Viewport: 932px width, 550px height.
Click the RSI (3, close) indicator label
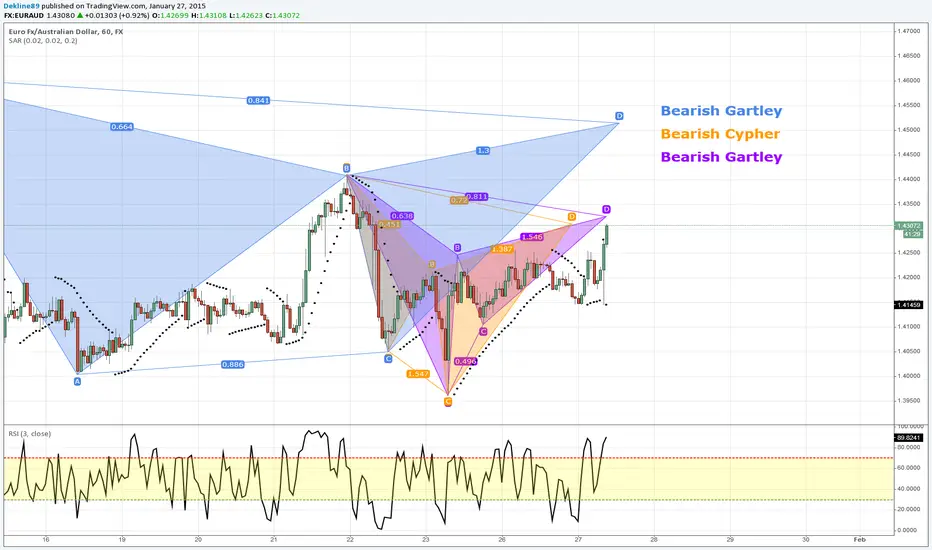[x=30, y=434]
